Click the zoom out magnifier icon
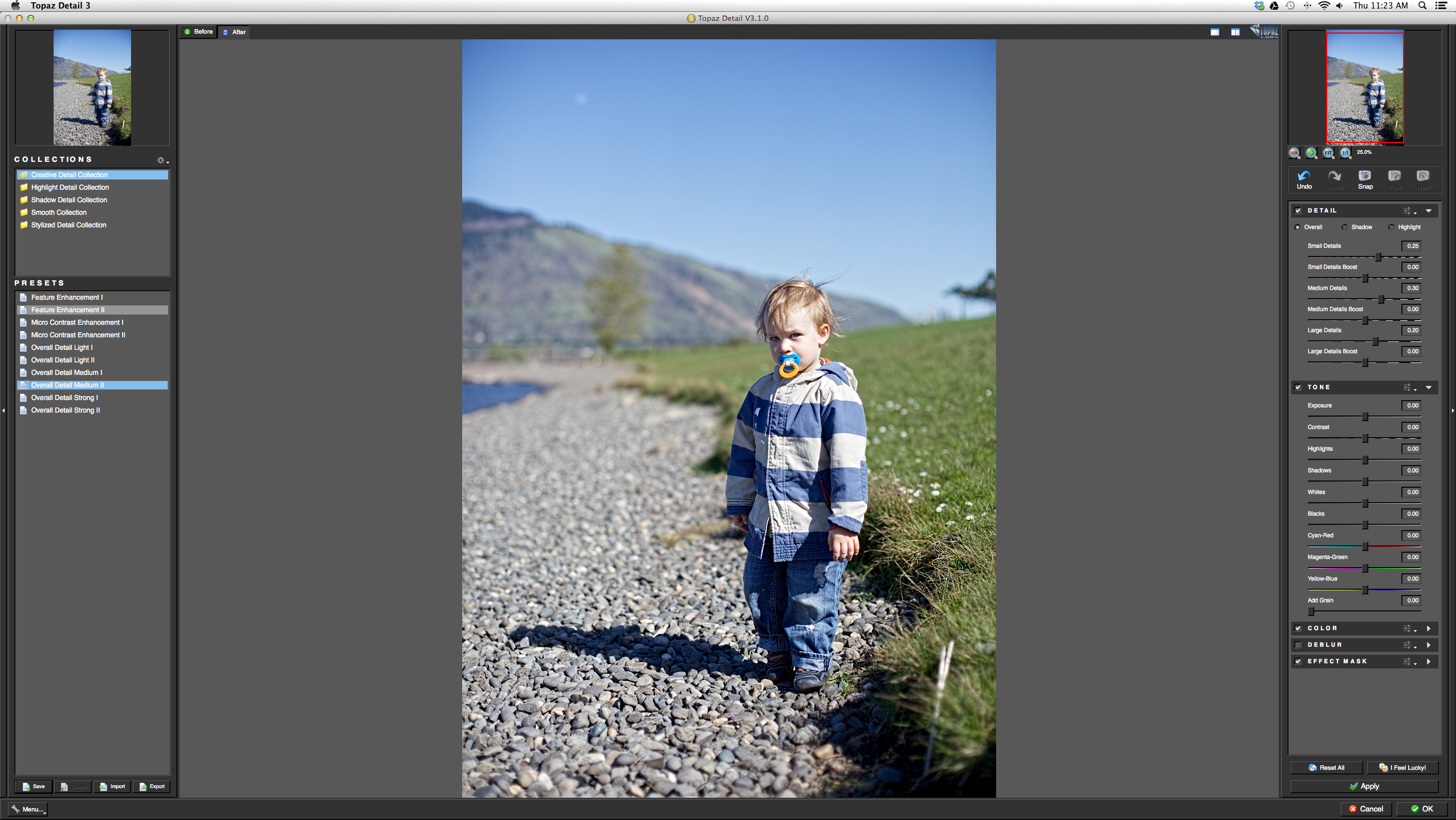This screenshot has width=1456, height=820. click(1294, 153)
